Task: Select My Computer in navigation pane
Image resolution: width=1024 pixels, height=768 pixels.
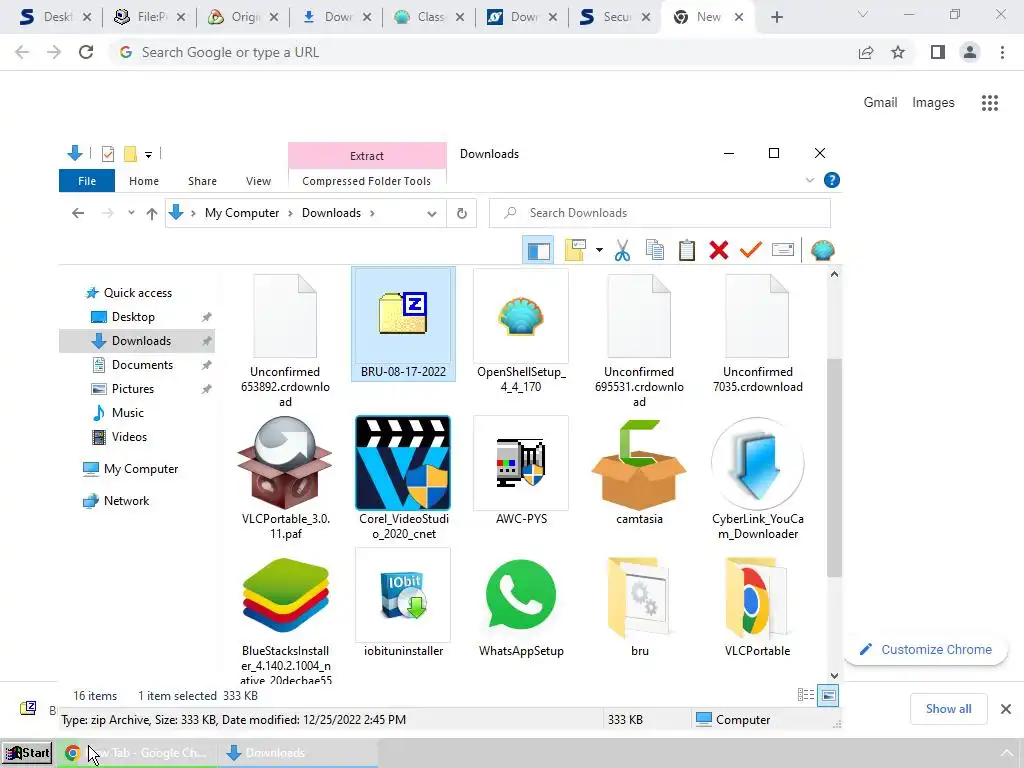Action: [140, 469]
